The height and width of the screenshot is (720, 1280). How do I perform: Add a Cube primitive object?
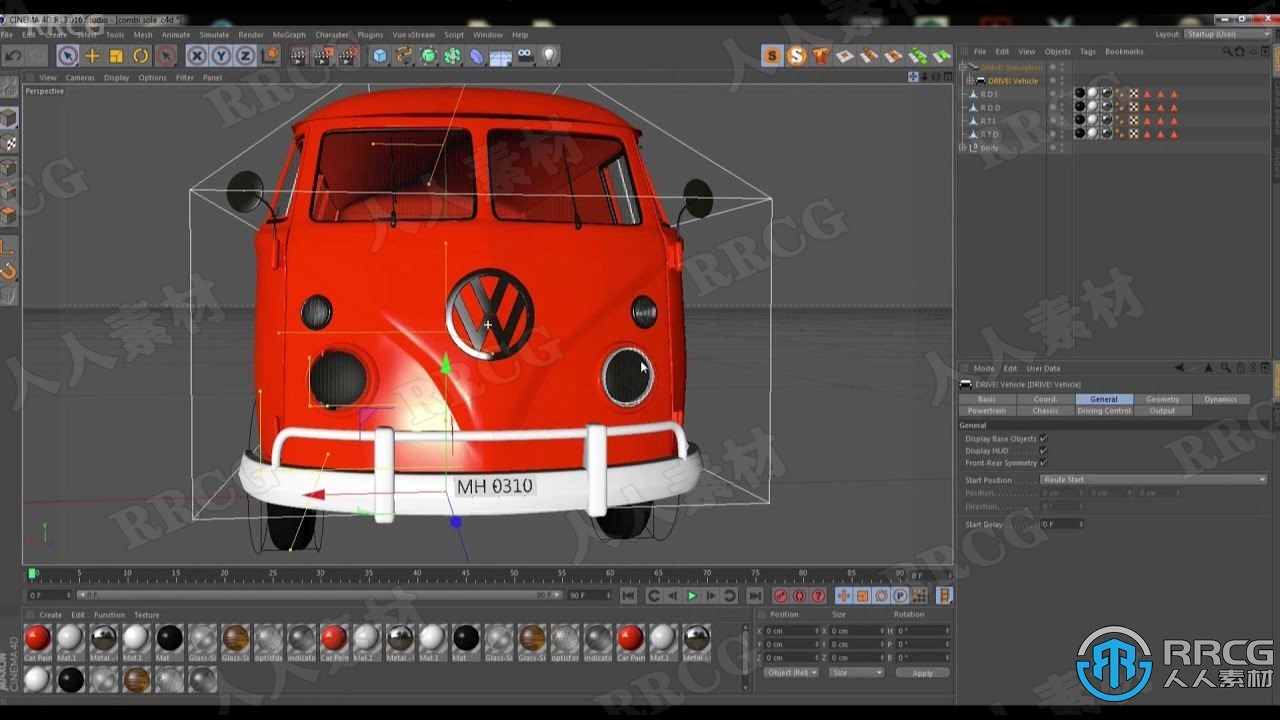coord(380,56)
